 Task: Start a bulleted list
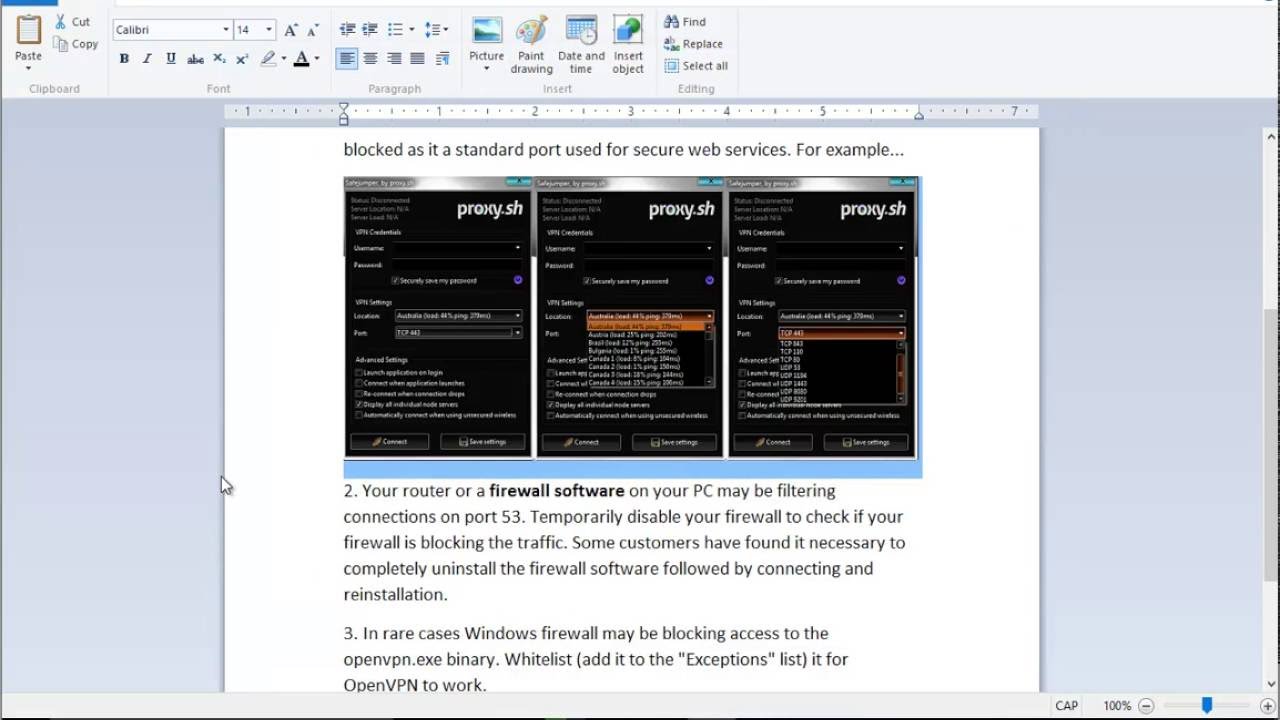[395, 30]
